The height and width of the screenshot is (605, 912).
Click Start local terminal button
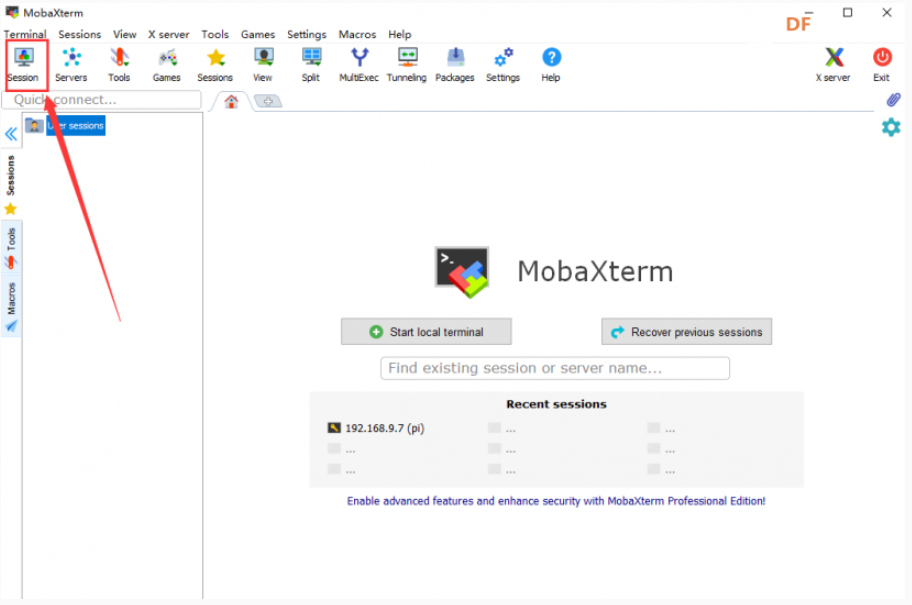click(x=426, y=332)
